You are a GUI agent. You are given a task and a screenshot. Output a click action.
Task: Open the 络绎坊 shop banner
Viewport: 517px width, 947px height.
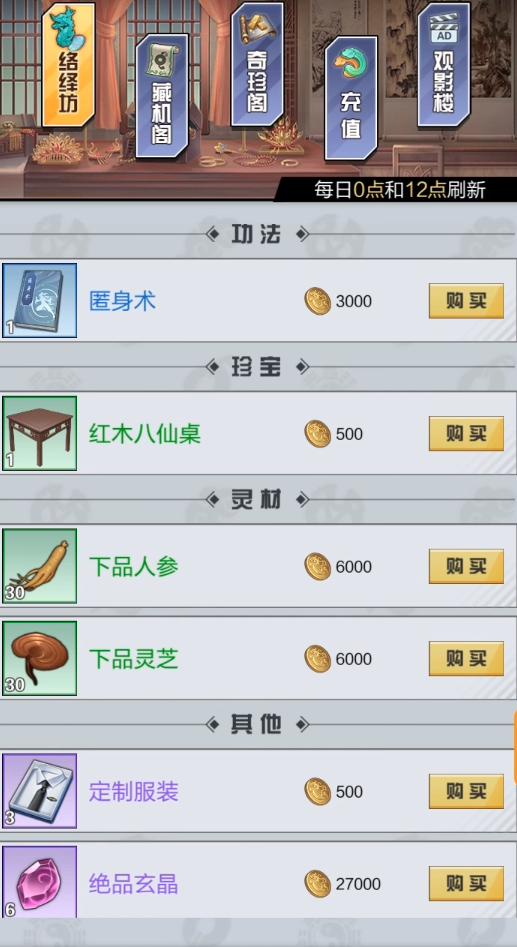[68, 65]
